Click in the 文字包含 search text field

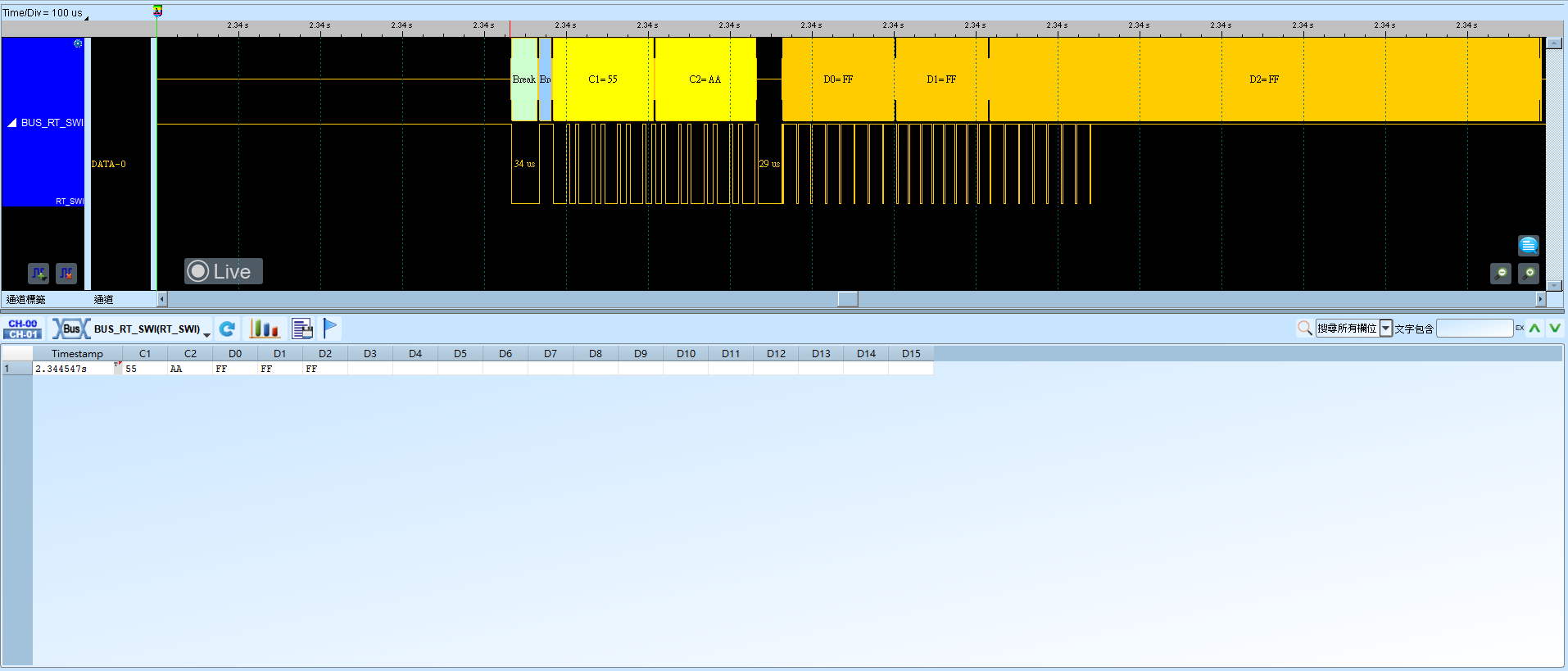1475,329
